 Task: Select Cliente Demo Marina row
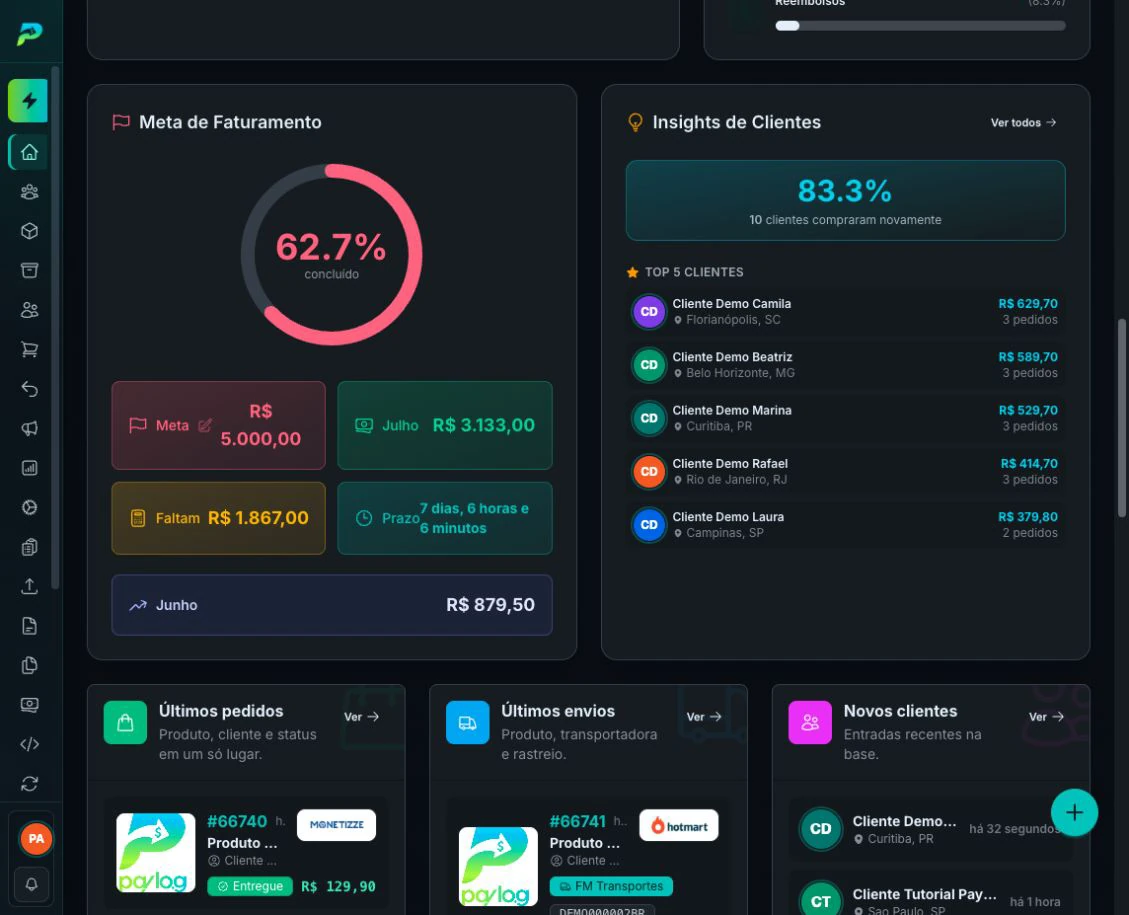[x=845, y=418]
